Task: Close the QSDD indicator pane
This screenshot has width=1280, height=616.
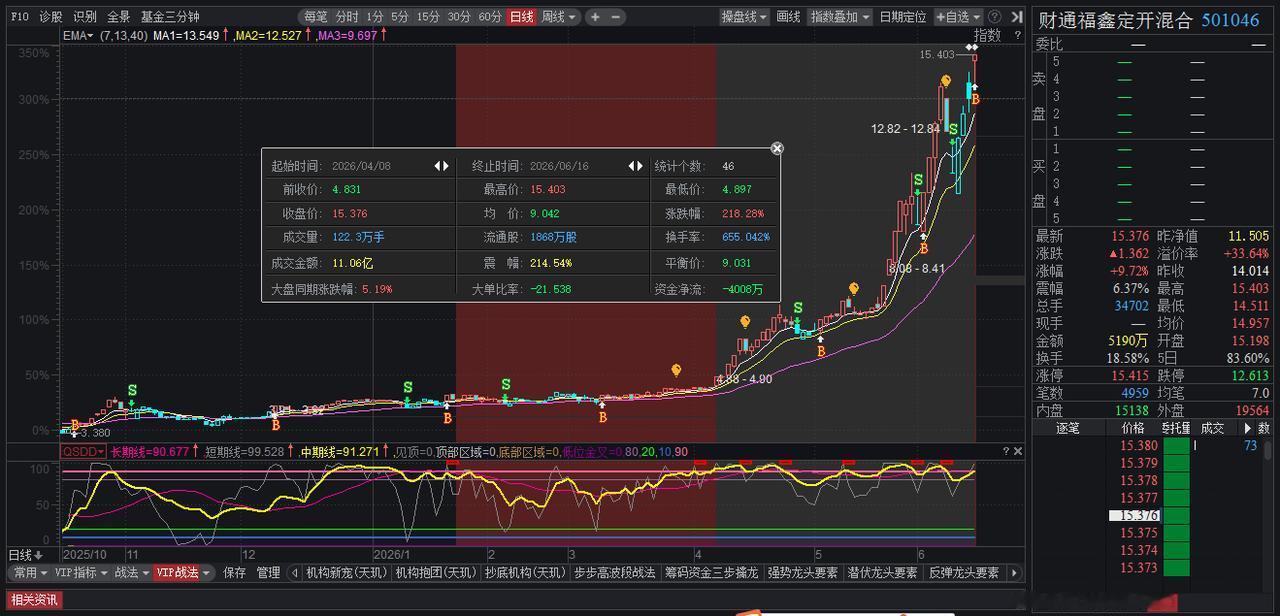Action: [x=1018, y=451]
